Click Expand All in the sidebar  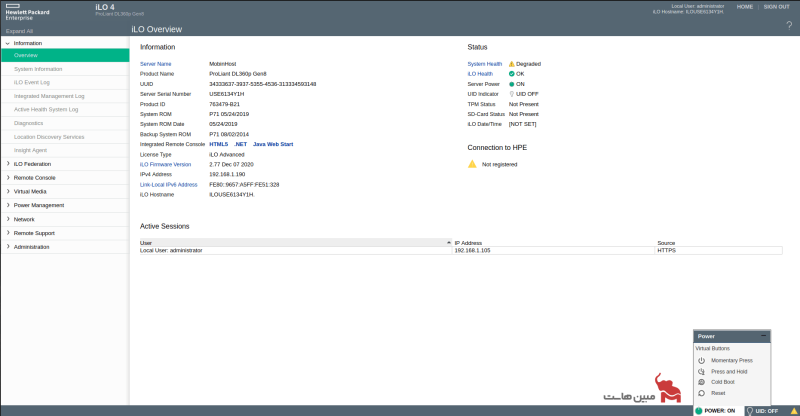[x=19, y=31]
